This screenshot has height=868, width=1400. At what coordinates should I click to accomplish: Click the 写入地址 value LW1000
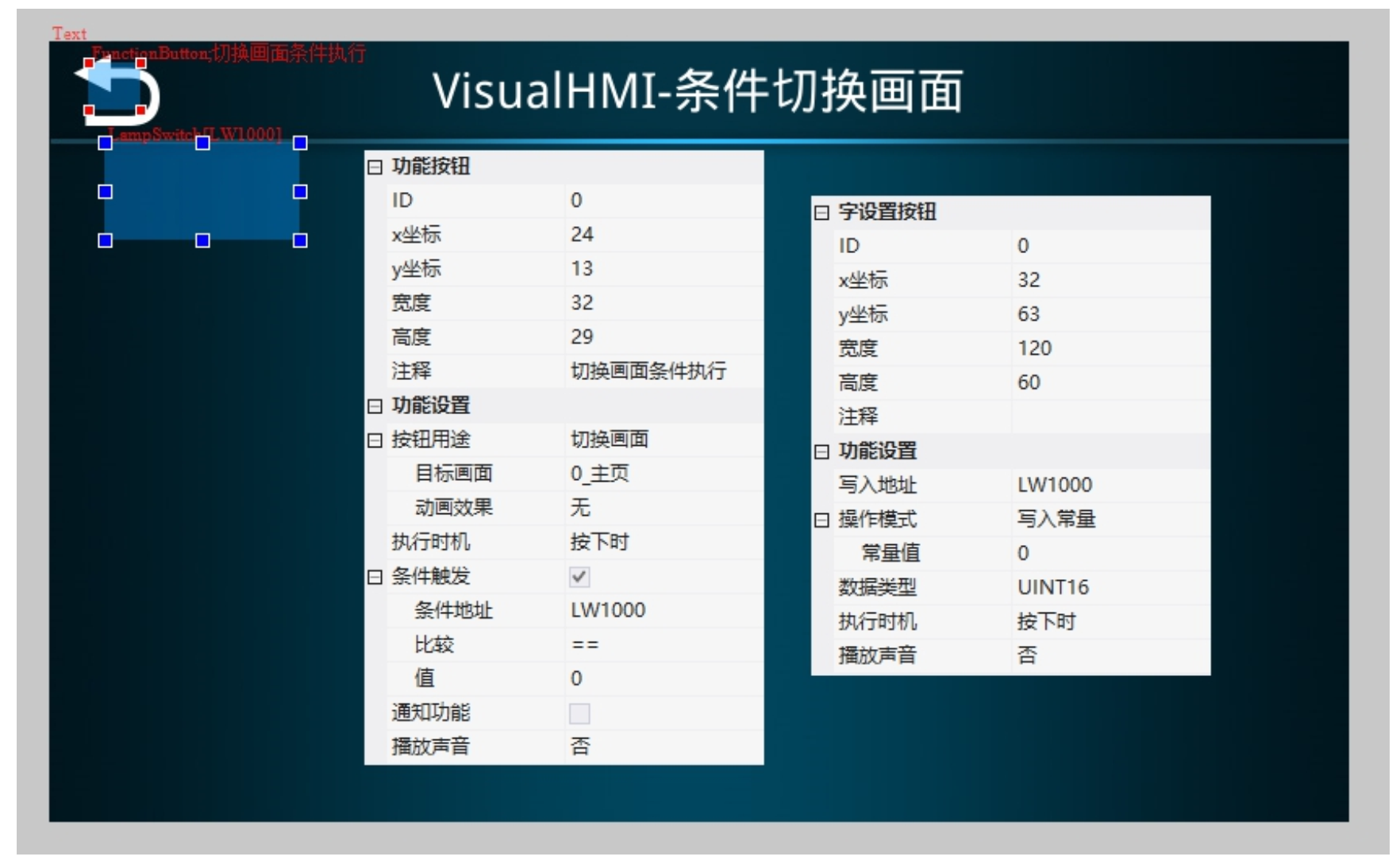click(x=1054, y=485)
